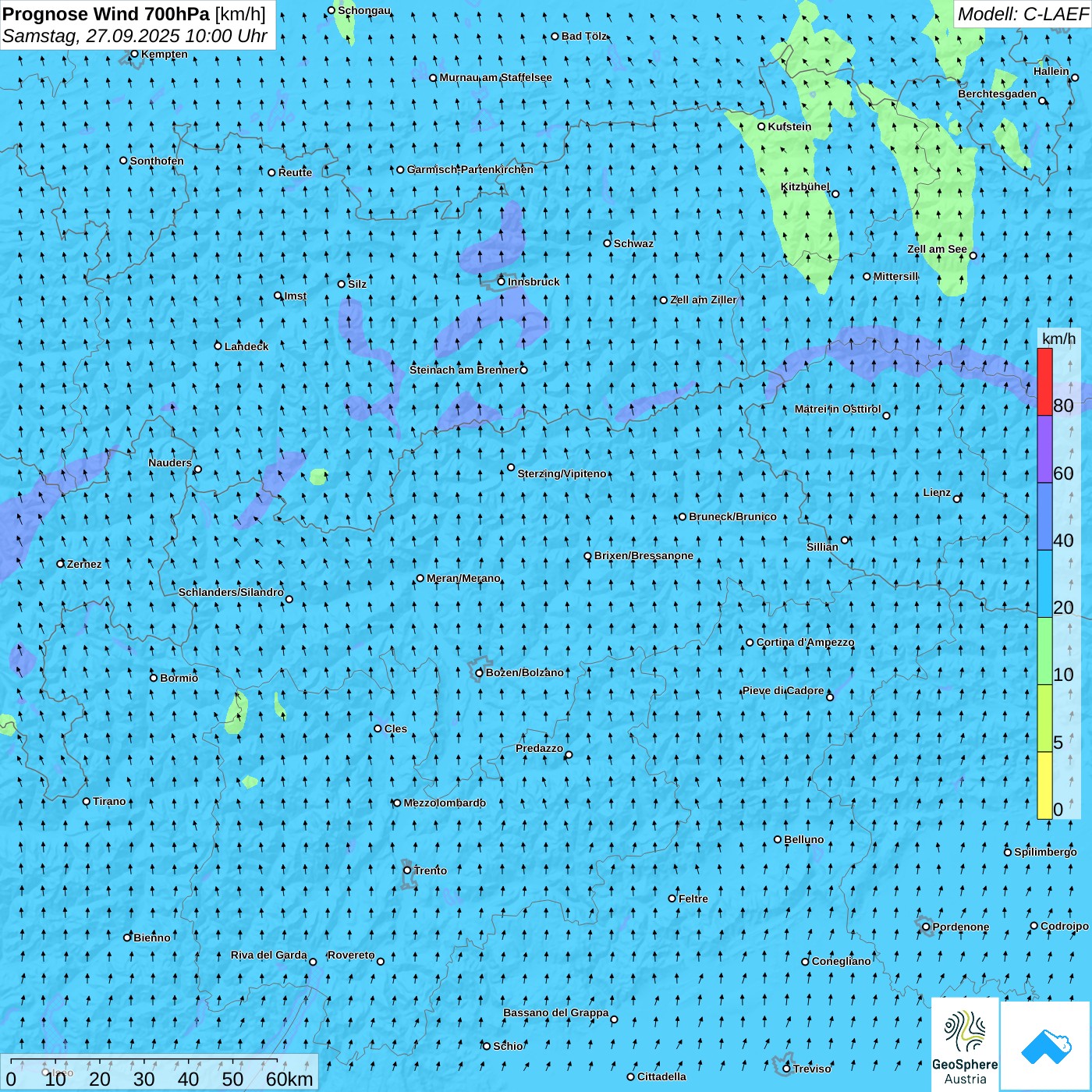Click the Schlanders/Silandro label
This screenshot has width=1092, height=1092.
[231, 592]
